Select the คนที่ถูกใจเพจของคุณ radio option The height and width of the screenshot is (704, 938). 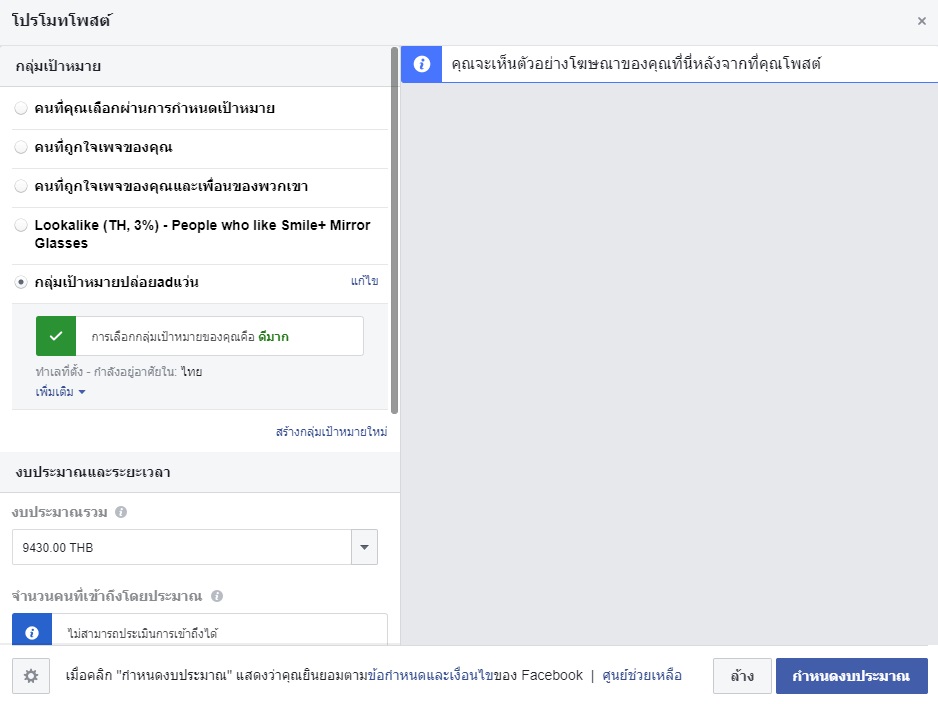tap(21, 147)
